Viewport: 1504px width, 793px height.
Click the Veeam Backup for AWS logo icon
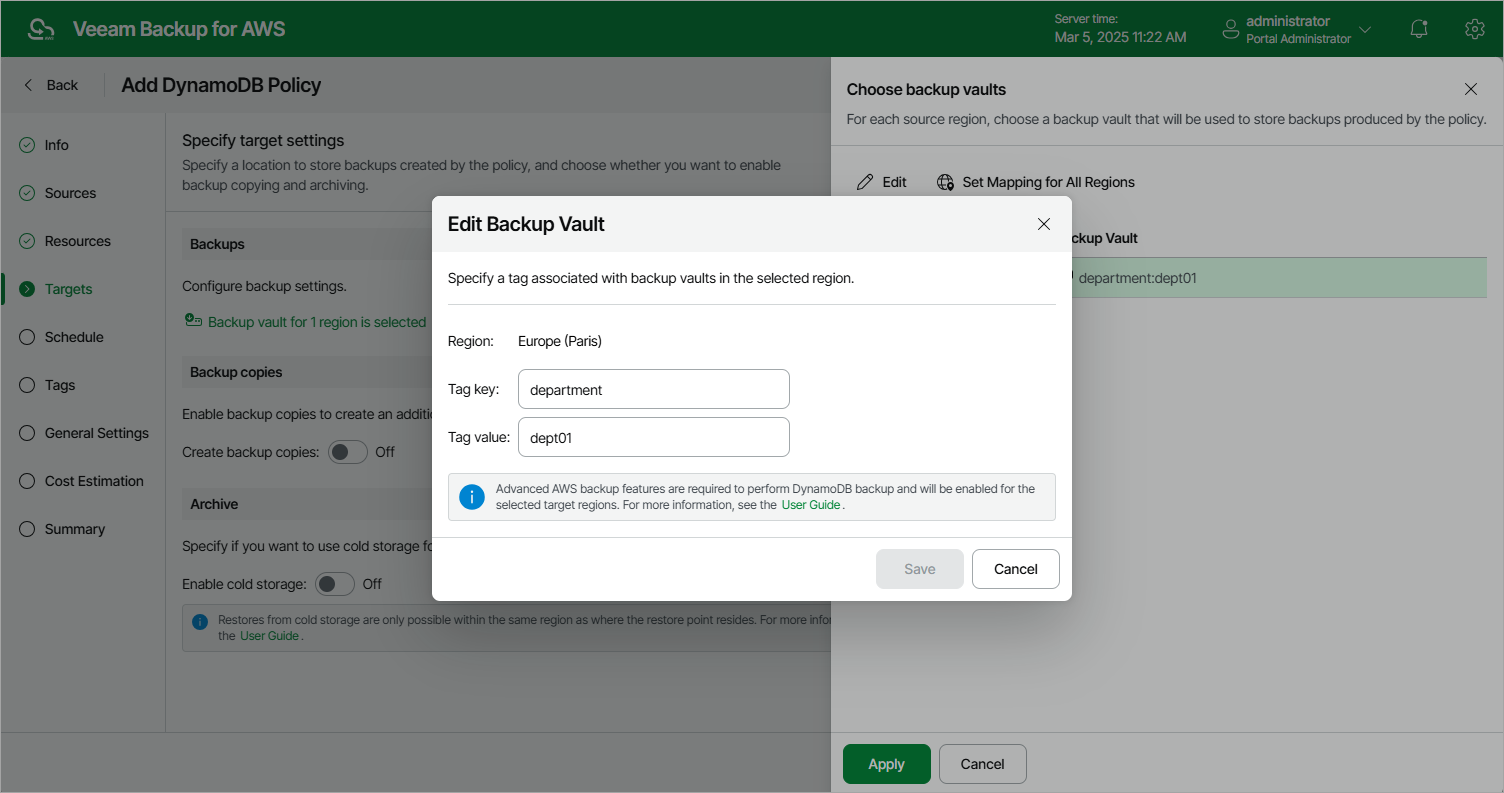point(41,29)
